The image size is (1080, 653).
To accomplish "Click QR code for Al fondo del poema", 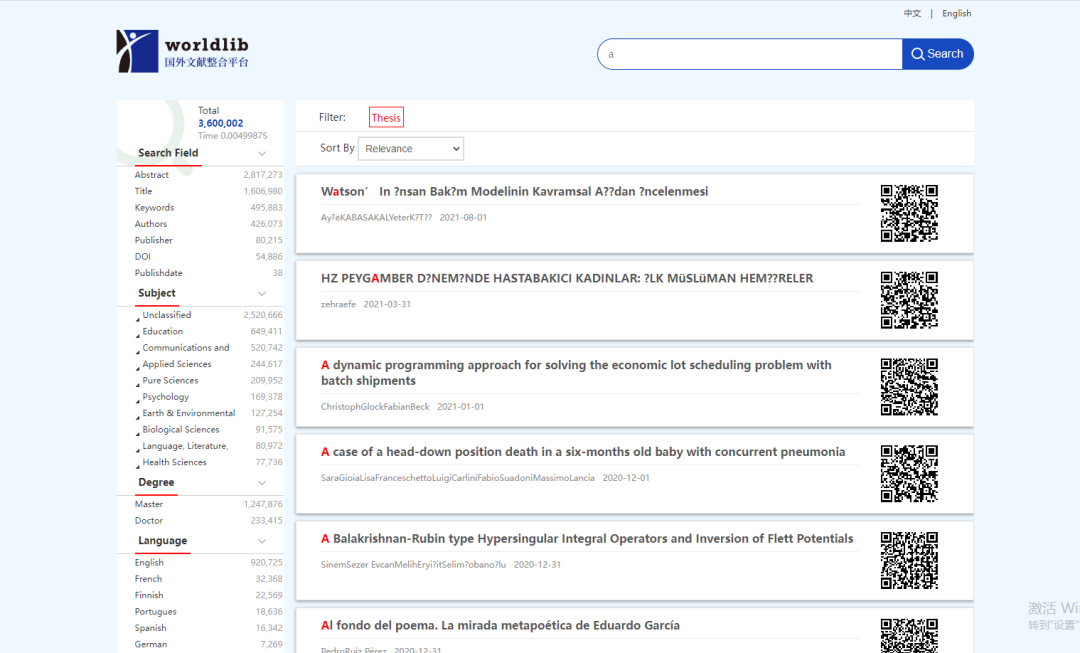I will pos(908,636).
